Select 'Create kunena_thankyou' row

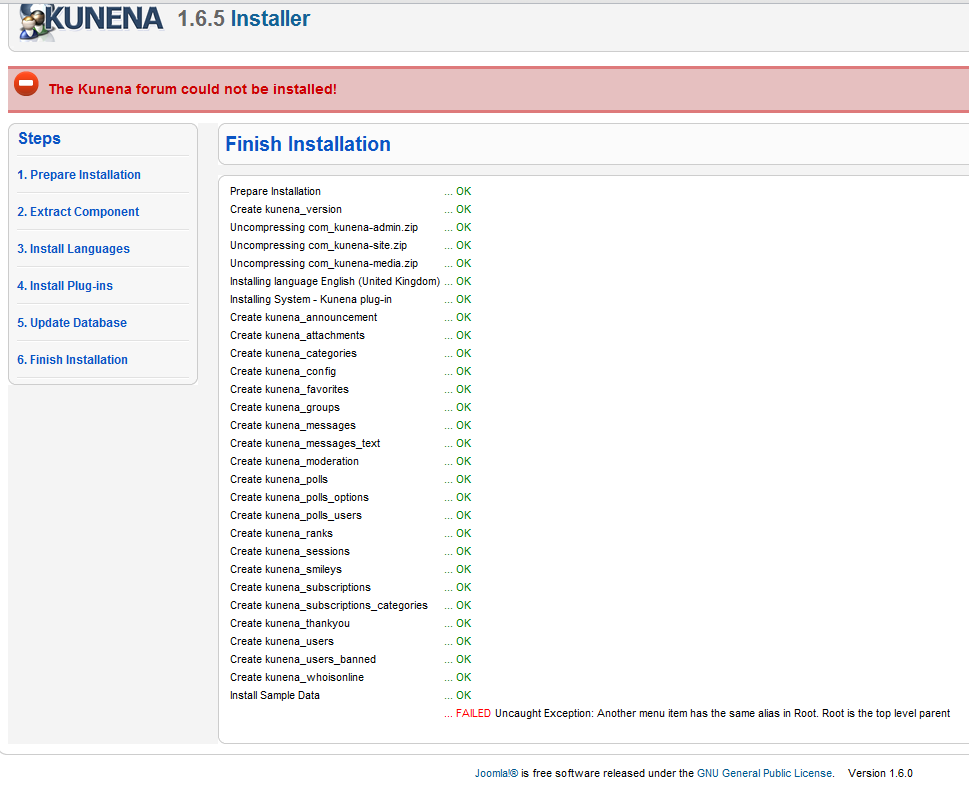tap(350, 623)
